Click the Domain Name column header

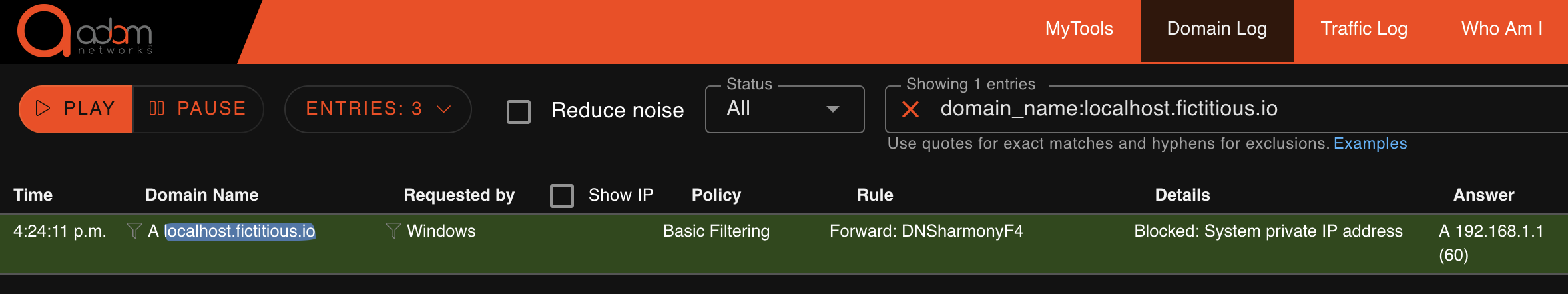(x=202, y=195)
